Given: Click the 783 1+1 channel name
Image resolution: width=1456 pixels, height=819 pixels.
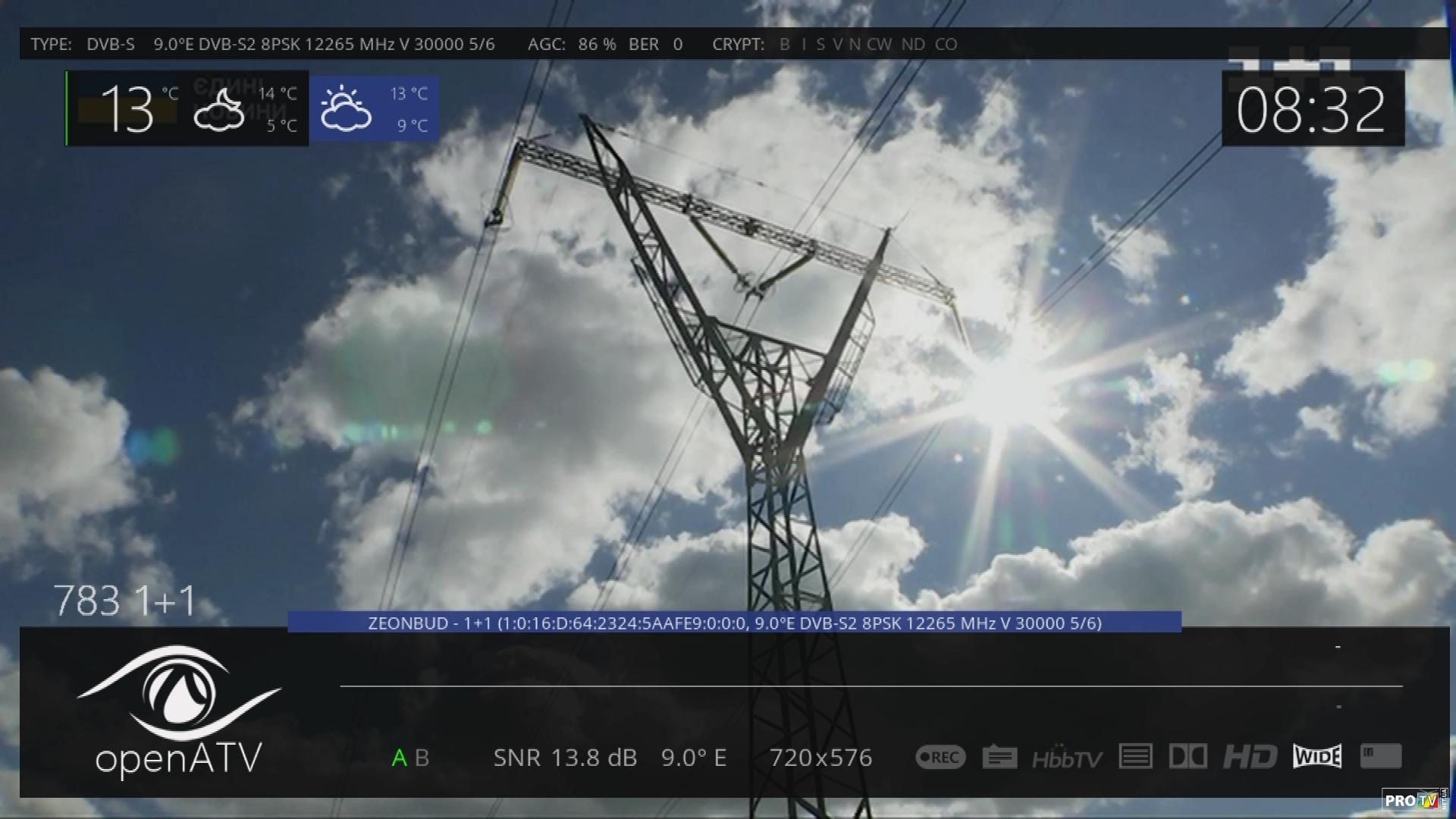Looking at the screenshot, I should (125, 601).
